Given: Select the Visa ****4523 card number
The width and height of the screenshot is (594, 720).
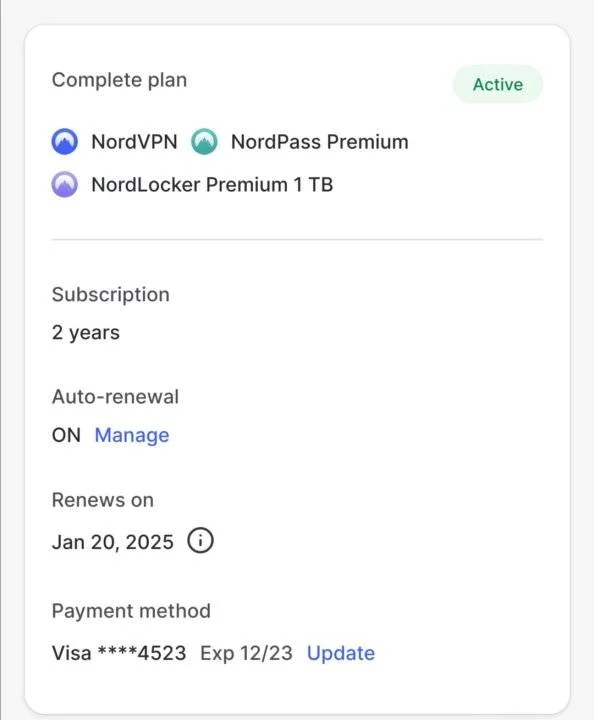Looking at the screenshot, I should [x=119, y=653].
